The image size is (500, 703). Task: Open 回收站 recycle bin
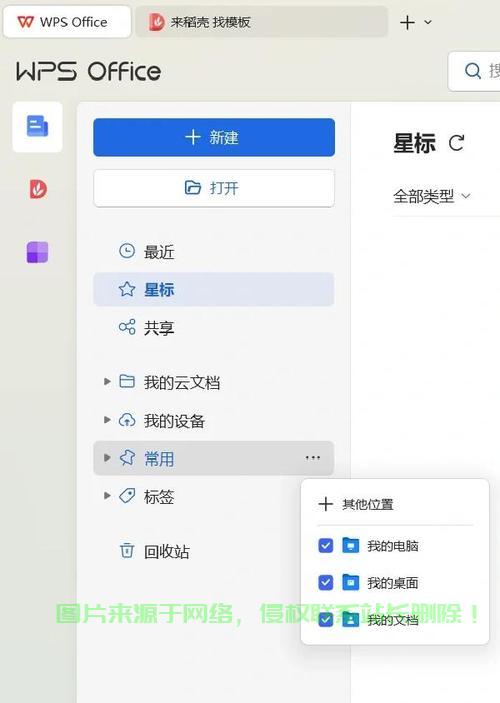[166, 551]
